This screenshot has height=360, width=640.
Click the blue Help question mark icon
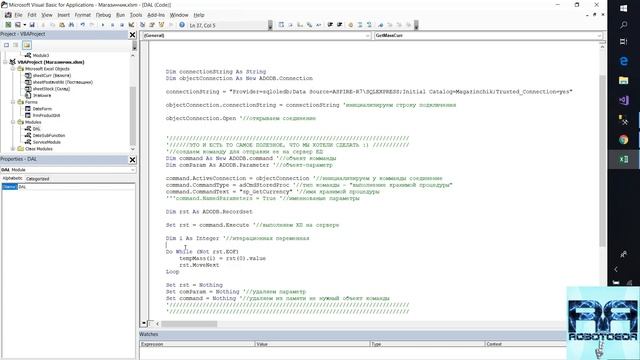click(x=182, y=25)
